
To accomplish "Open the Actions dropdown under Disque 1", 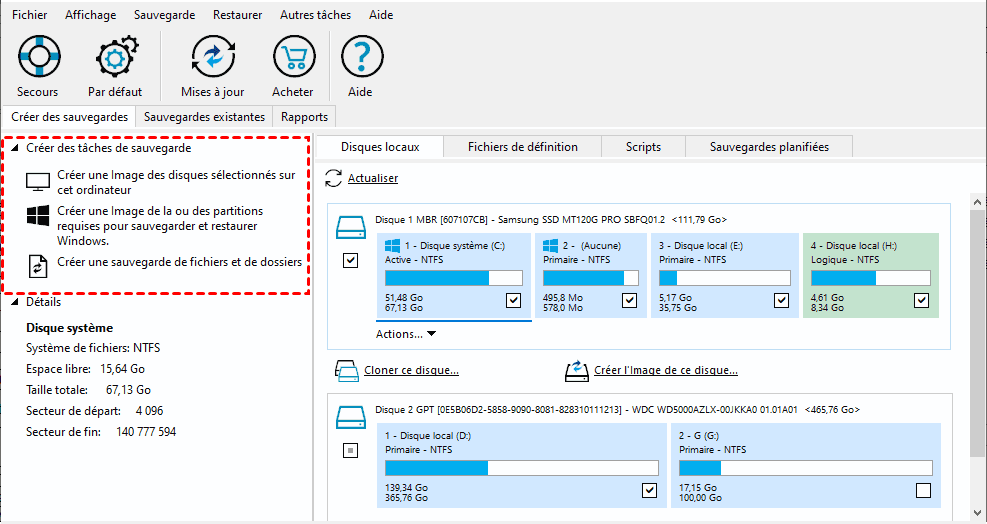I will 406,334.
